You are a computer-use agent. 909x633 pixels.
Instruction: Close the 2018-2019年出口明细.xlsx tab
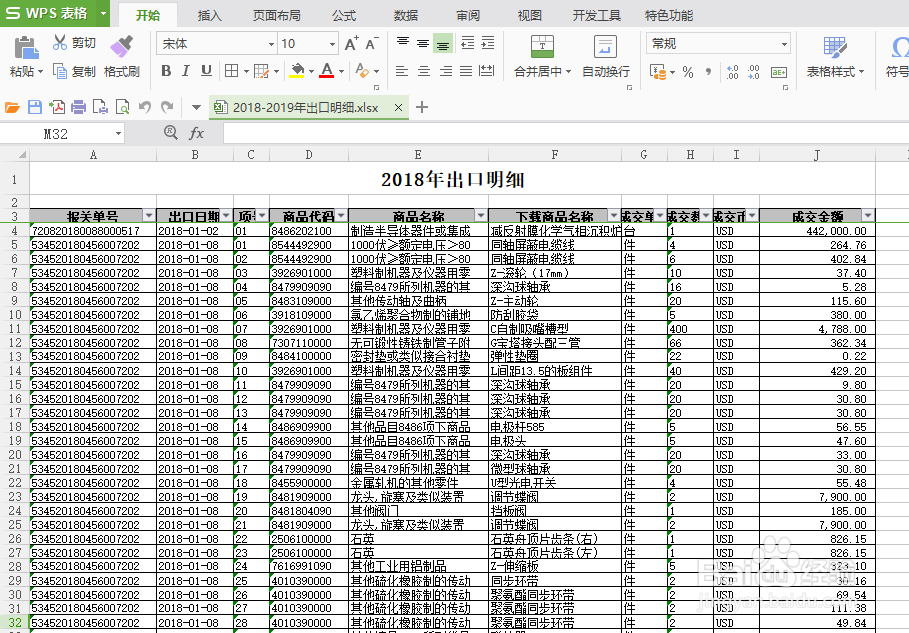(398, 107)
